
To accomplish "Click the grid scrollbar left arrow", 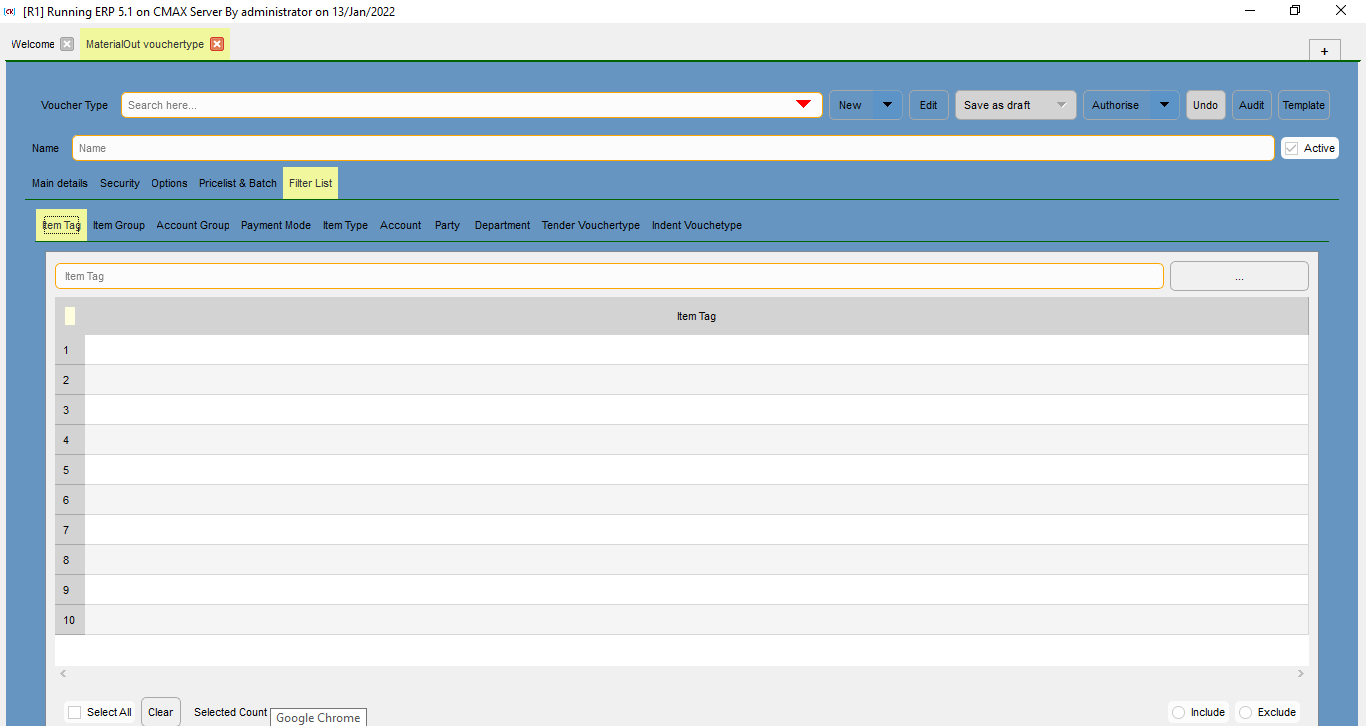I will 64,674.
